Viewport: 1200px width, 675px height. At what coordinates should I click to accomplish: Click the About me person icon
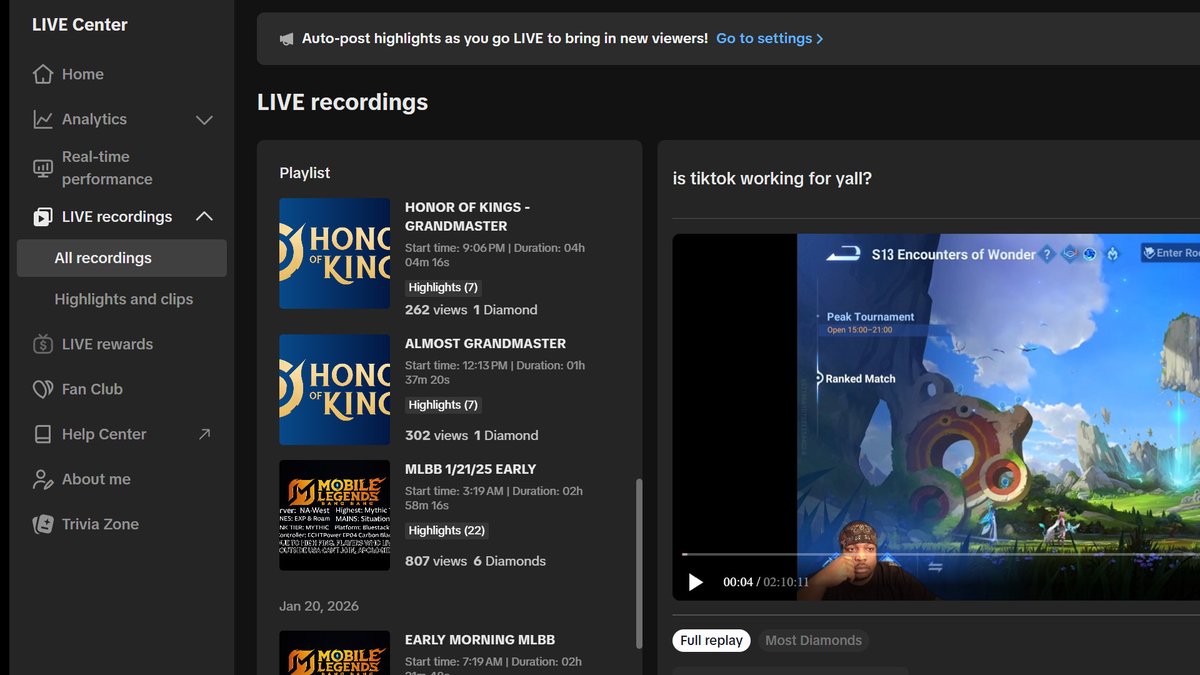coord(42,479)
